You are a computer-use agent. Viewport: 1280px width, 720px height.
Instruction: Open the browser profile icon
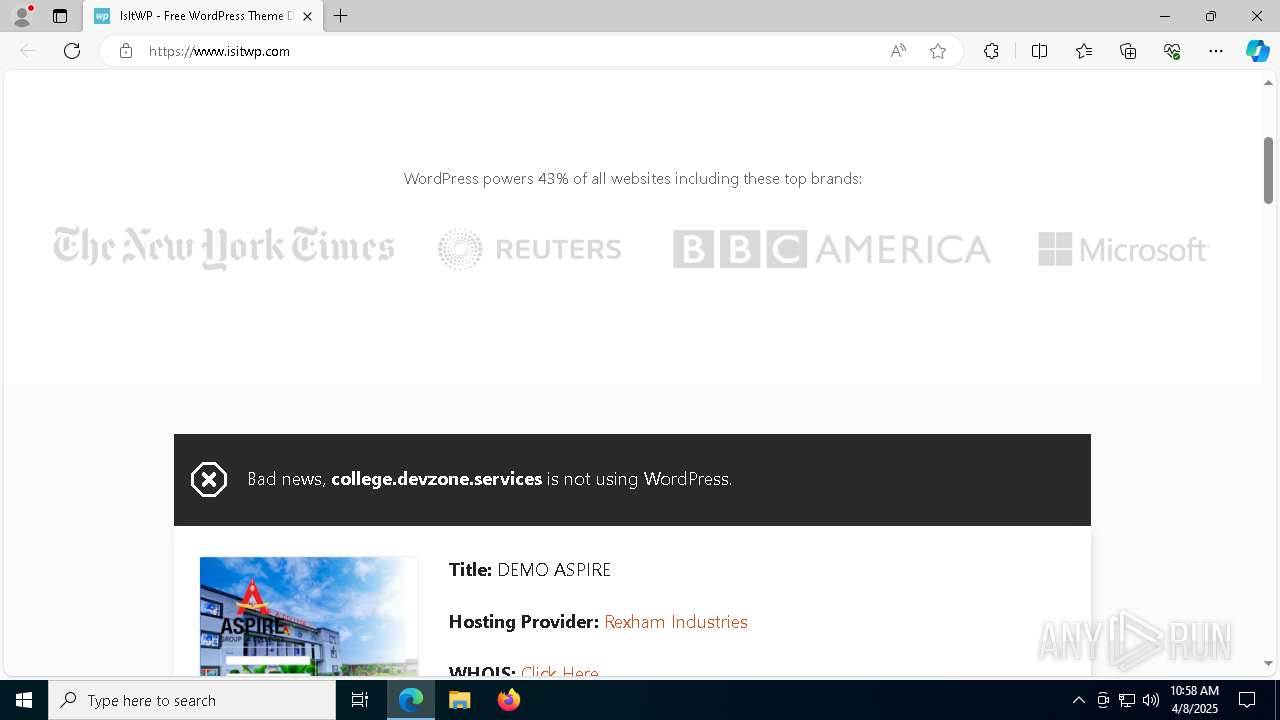[x=22, y=16]
